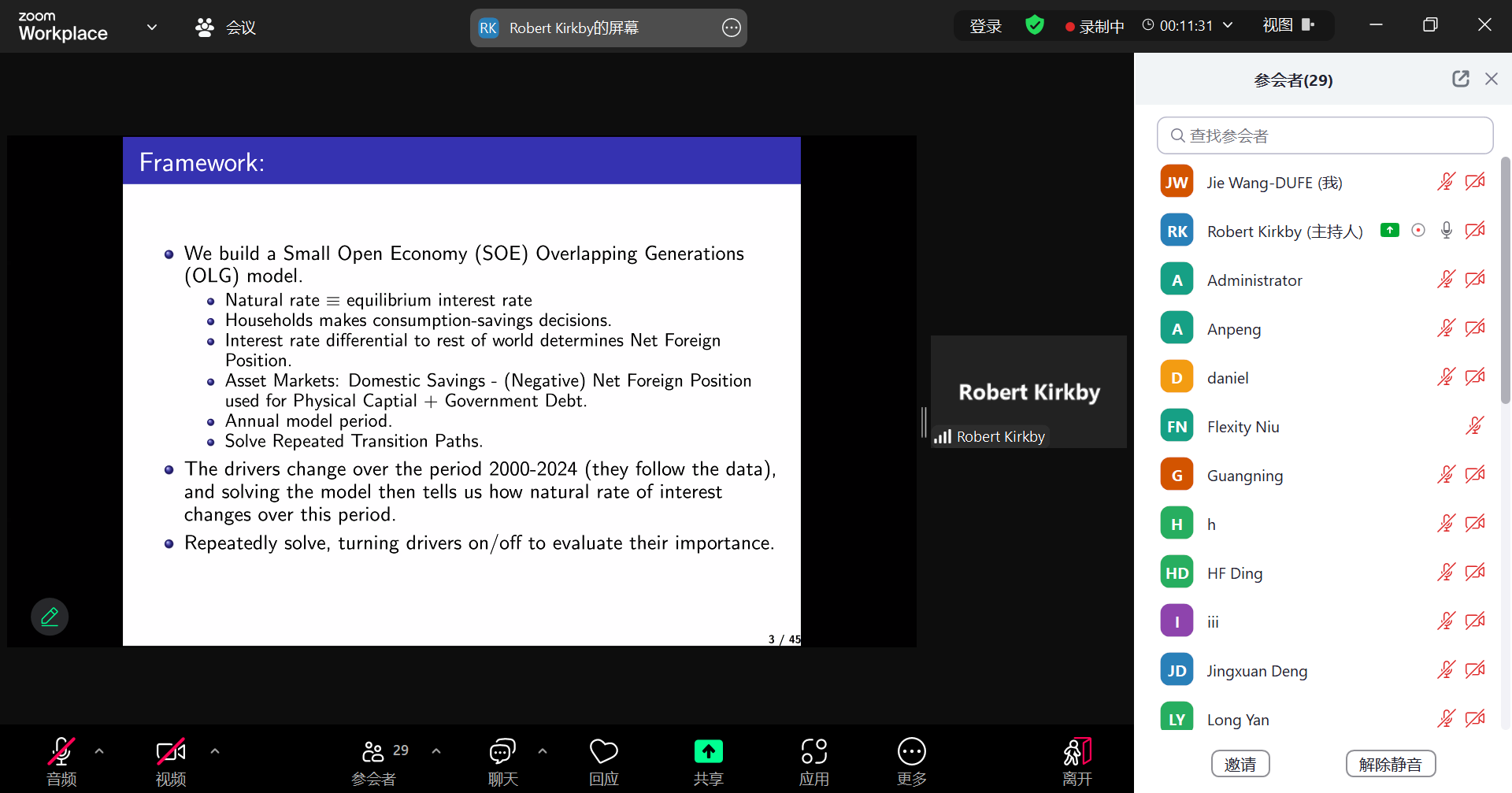1512x793 pixels.
Task: Unmute microphone with the Audio button
Action: click(x=61, y=752)
